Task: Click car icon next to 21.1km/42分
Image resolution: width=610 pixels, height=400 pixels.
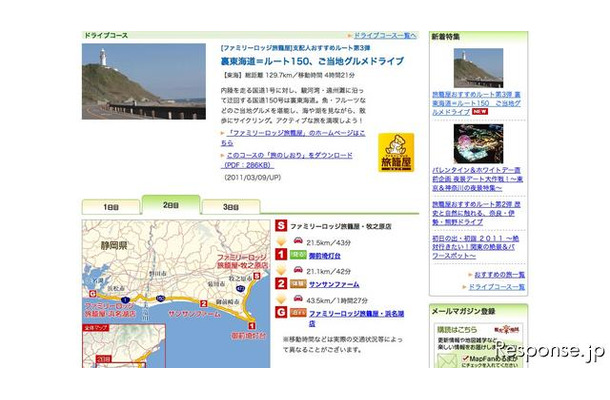Action: point(298,269)
